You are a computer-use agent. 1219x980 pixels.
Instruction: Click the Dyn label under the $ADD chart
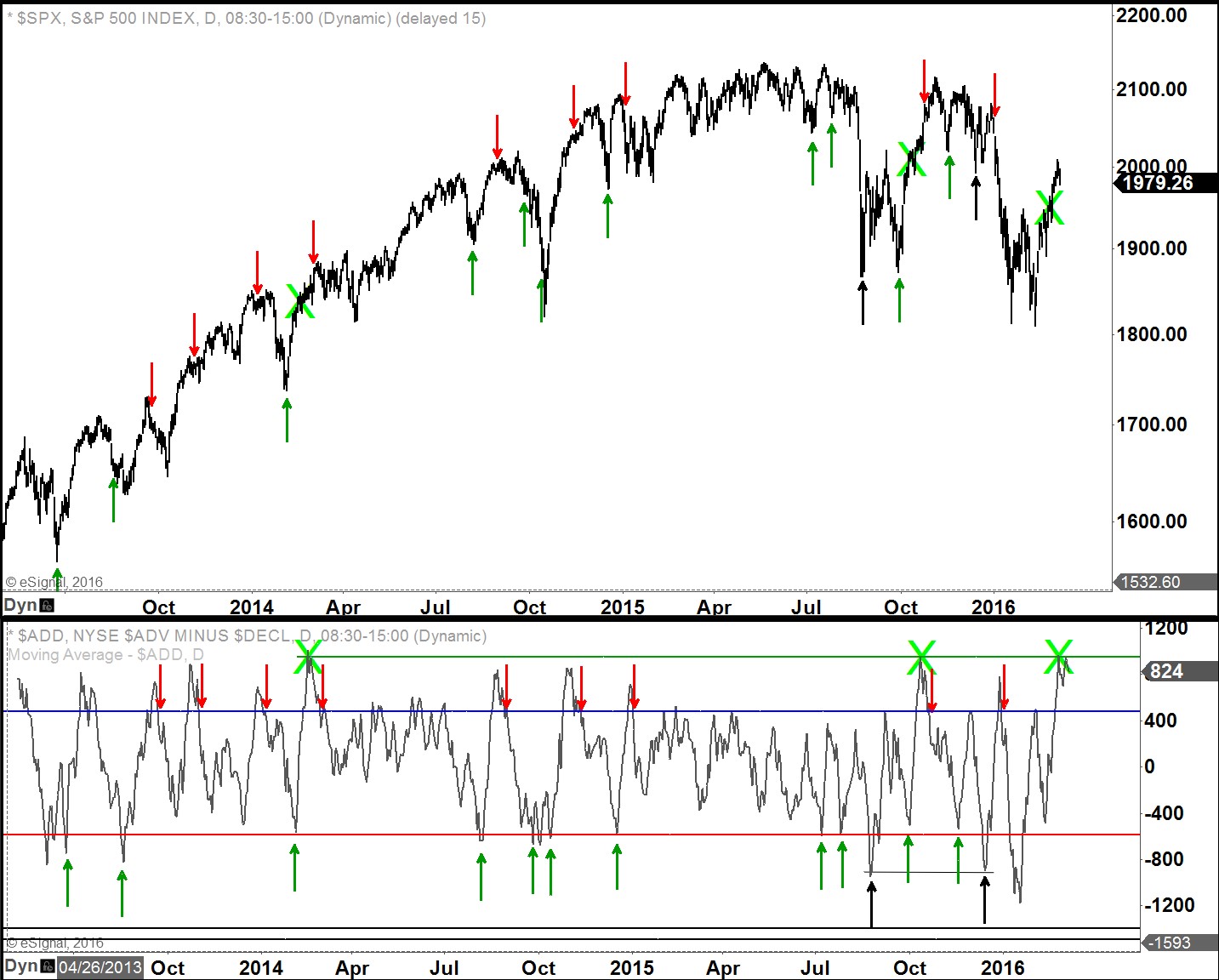[x=20, y=966]
